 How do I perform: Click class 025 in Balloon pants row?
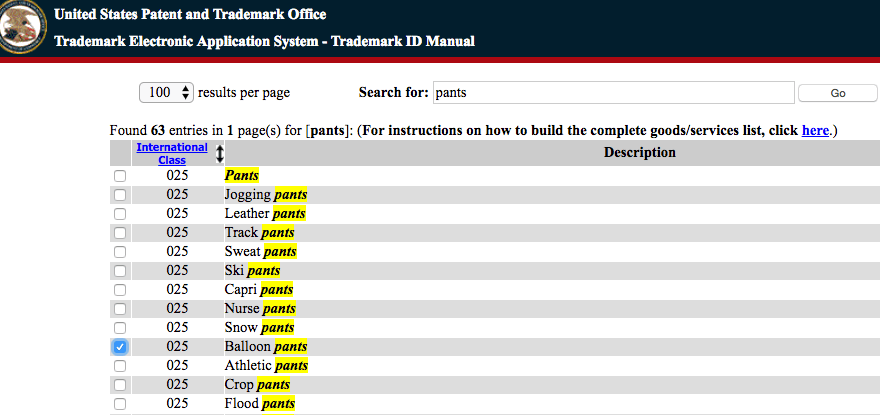click(177, 346)
